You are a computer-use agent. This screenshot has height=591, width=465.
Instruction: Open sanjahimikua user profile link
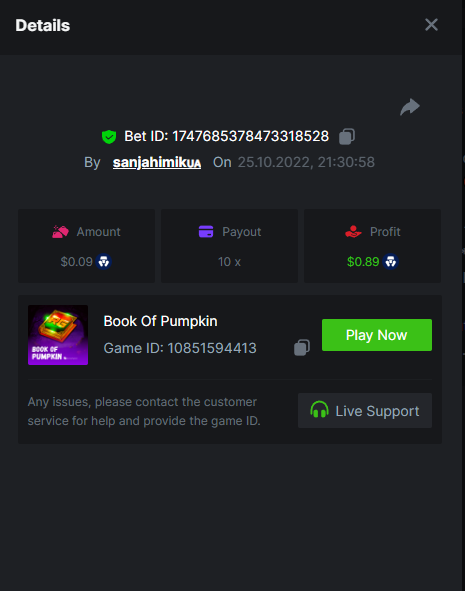(157, 162)
